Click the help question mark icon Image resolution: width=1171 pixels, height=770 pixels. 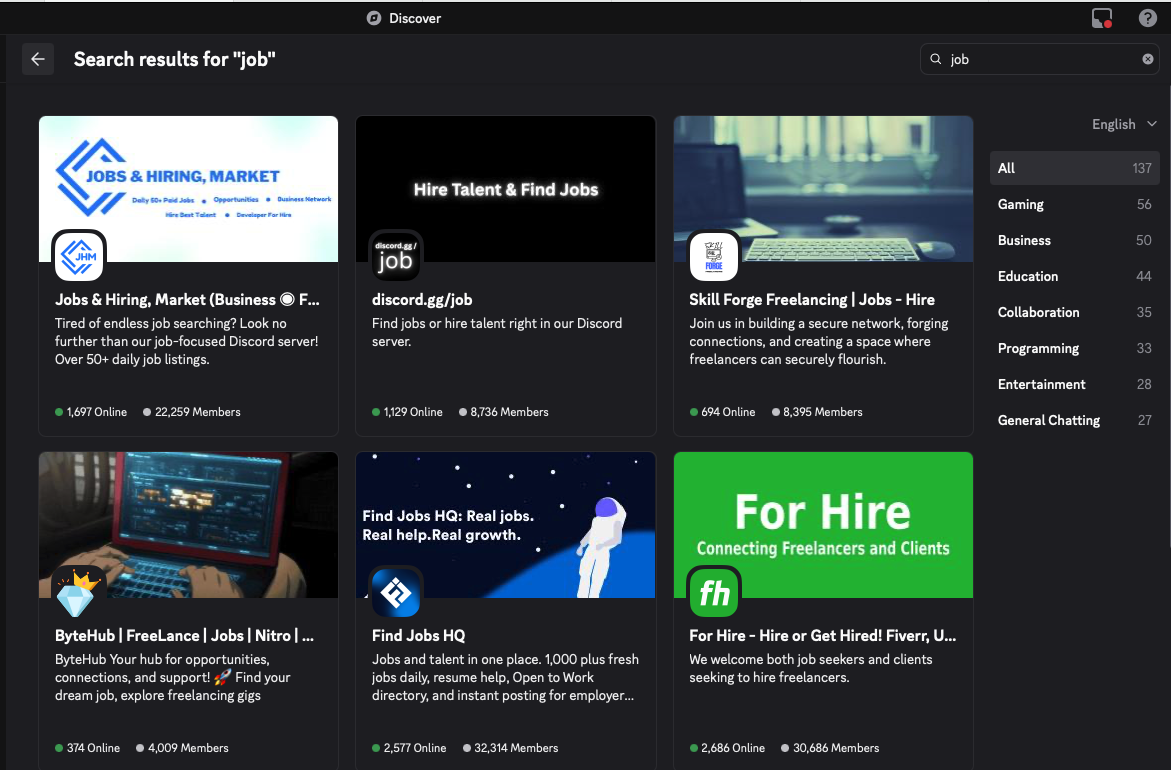click(1147, 17)
